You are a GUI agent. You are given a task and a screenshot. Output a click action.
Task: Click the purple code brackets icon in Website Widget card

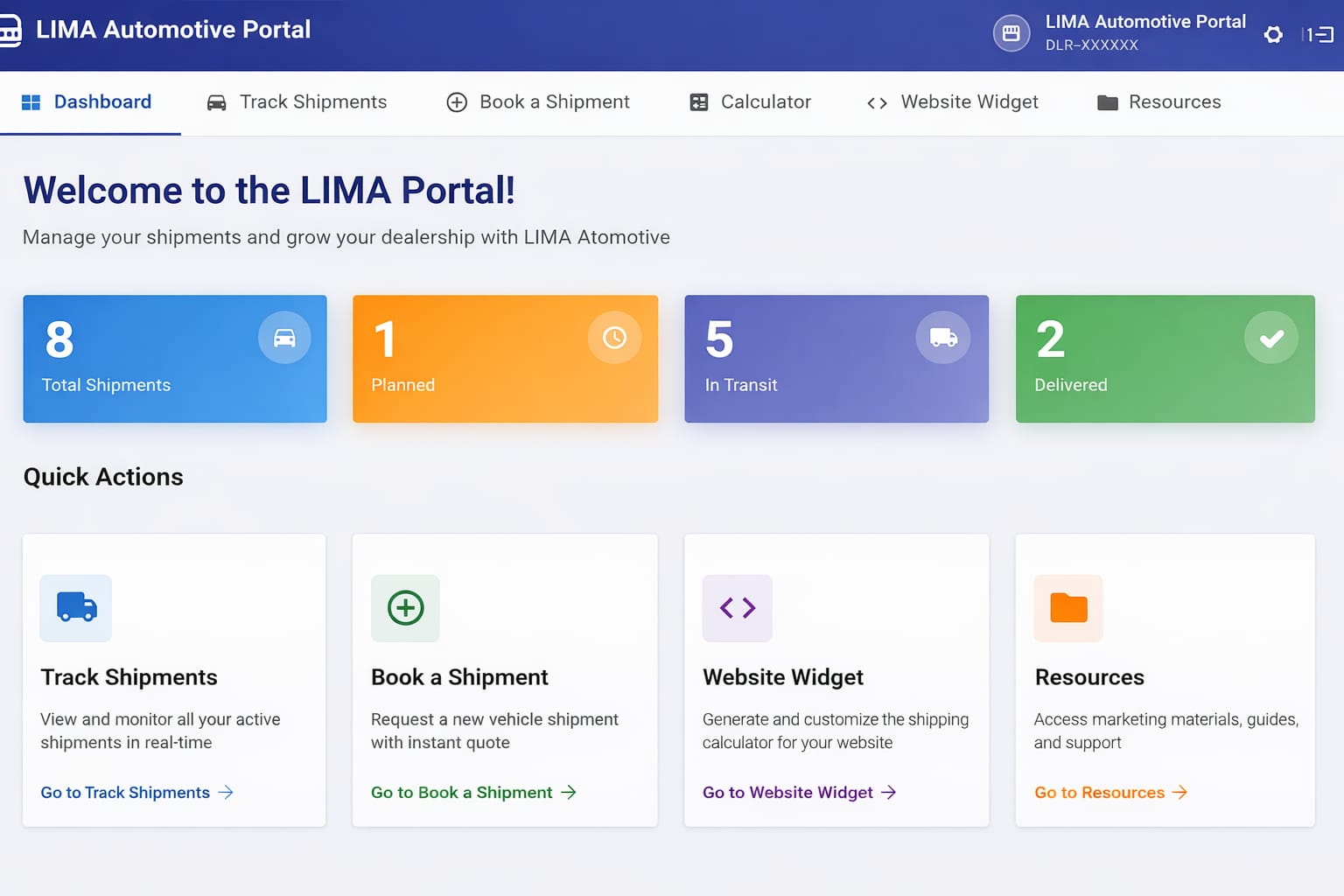click(x=737, y=607)
